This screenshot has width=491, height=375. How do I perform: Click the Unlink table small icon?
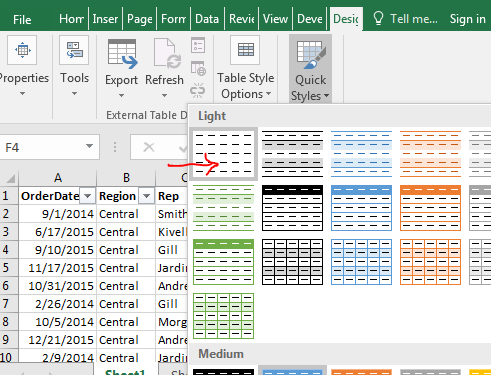[198, 90]
